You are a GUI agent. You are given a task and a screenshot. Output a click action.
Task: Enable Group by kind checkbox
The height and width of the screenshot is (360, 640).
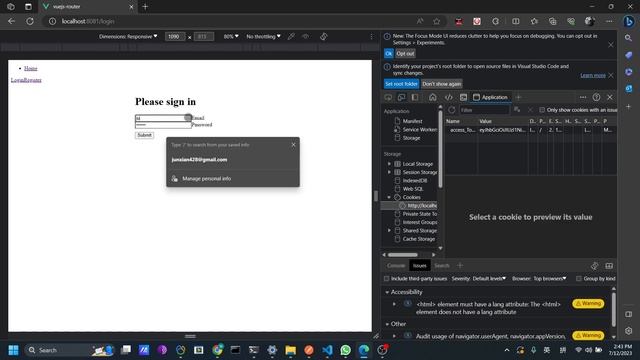[x=579, y=278]
